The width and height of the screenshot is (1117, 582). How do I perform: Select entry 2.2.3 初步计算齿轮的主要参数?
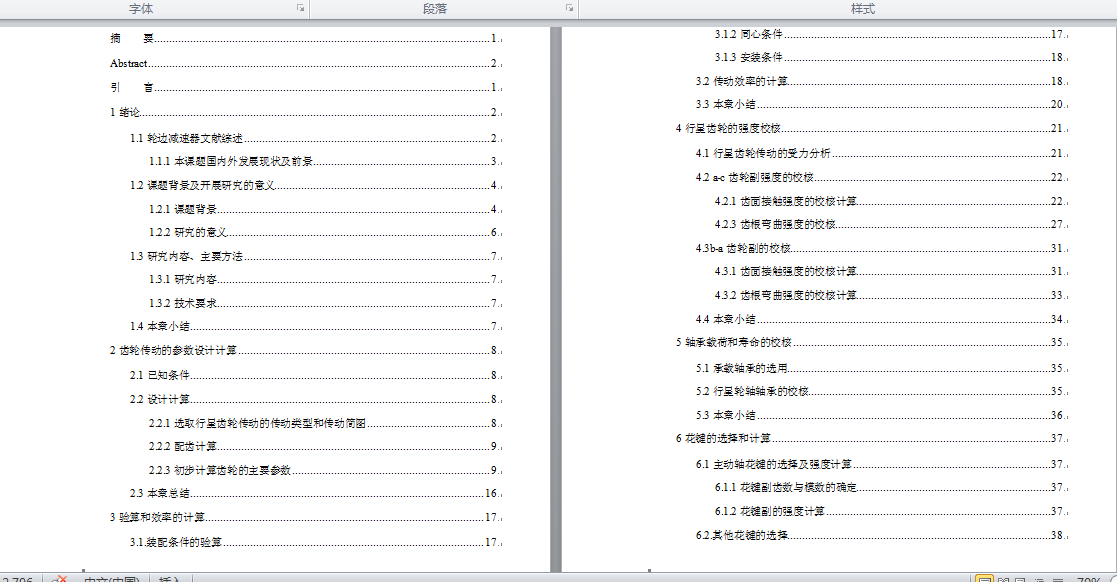326,470
